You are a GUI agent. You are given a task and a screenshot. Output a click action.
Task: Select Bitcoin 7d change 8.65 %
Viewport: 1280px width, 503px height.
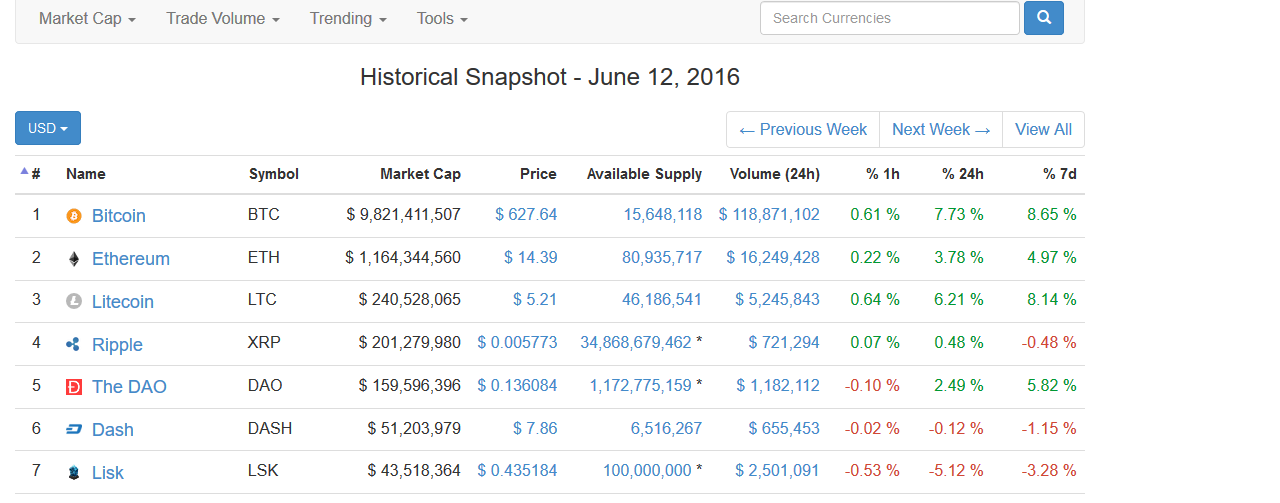1052,214
